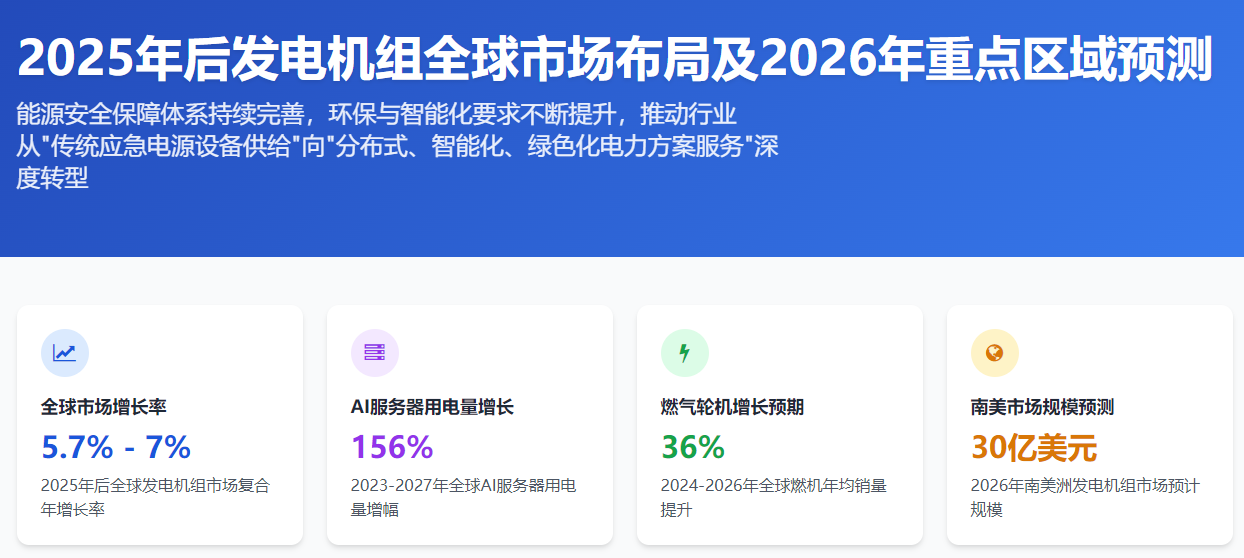Click the orange 30亿美元 value
This screenshot has width=1244, height=558.
coord(1034,447)
